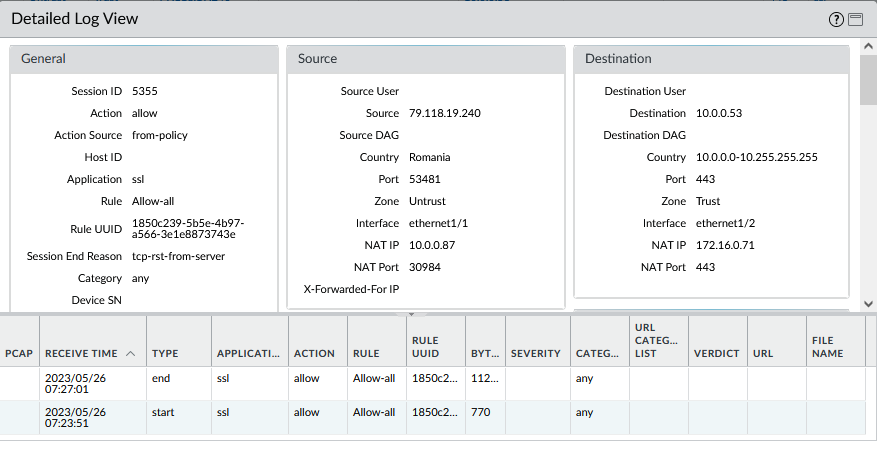Click the RULE UUID column header
877x449 pixels.
tap(425, 347)
